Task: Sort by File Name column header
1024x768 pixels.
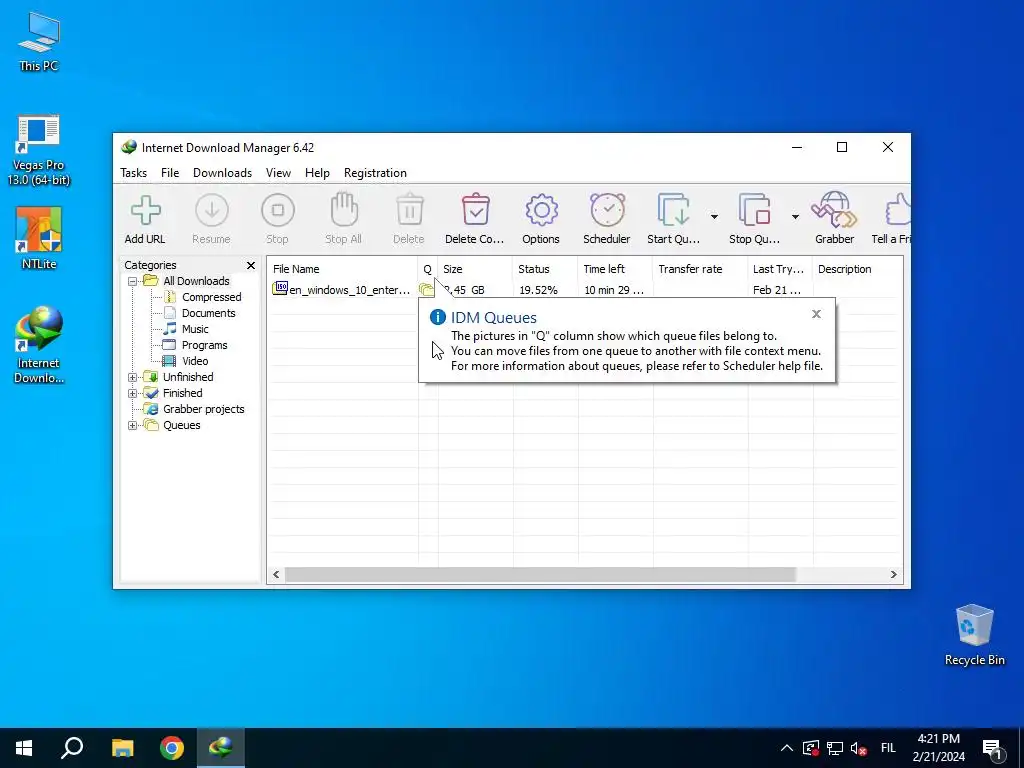Action: pos(343,269)
